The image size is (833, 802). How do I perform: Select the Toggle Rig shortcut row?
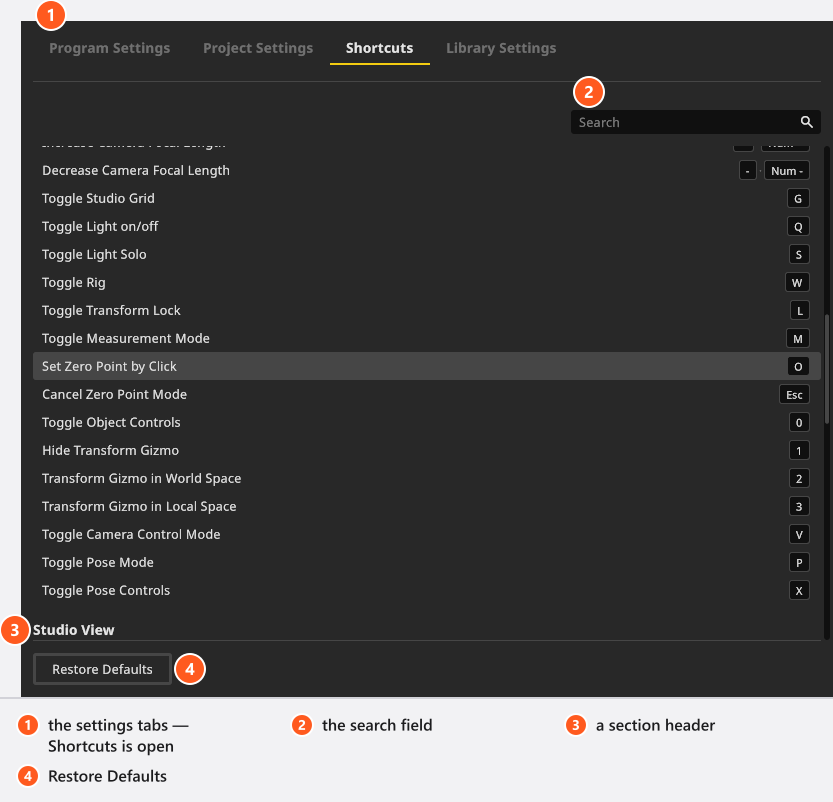point(427,283)
